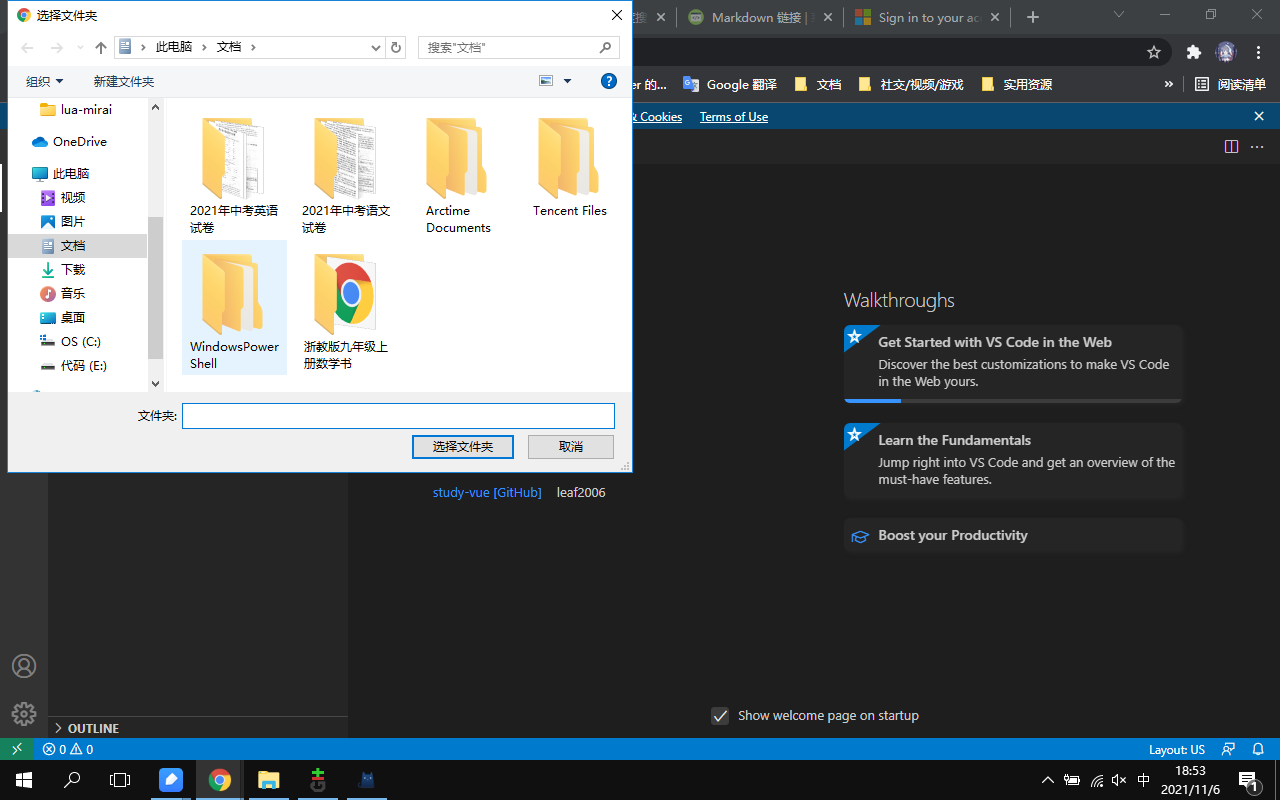1280x800 pixels.
Task: Uncheck Show welcome page on startup
Action: tap(720, 716)
